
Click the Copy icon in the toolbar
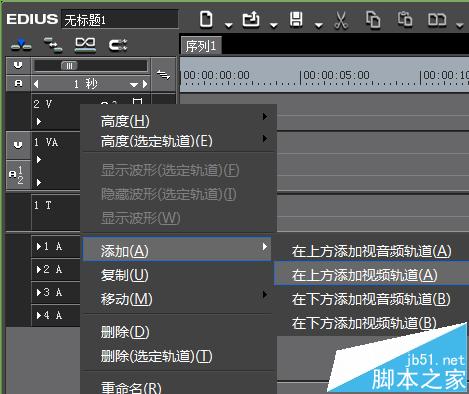373,19
